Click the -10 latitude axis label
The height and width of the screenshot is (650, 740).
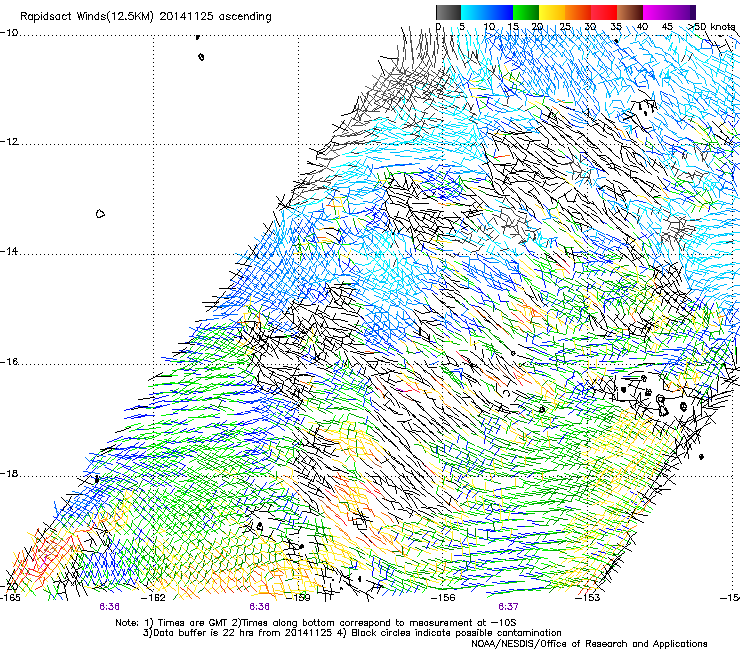(x=9, y=33)
